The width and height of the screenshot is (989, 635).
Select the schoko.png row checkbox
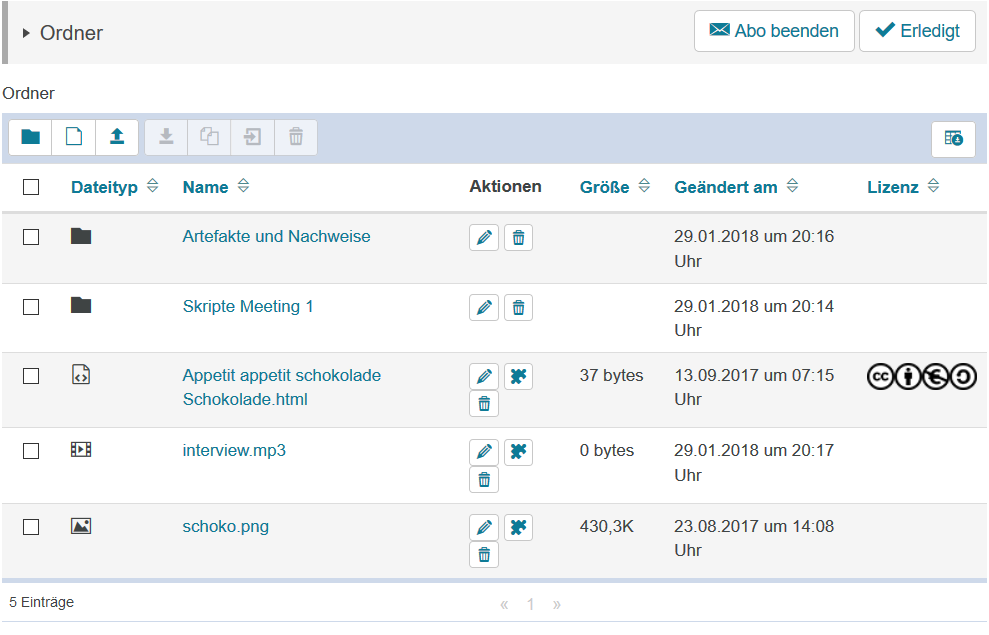pos(31,527)
